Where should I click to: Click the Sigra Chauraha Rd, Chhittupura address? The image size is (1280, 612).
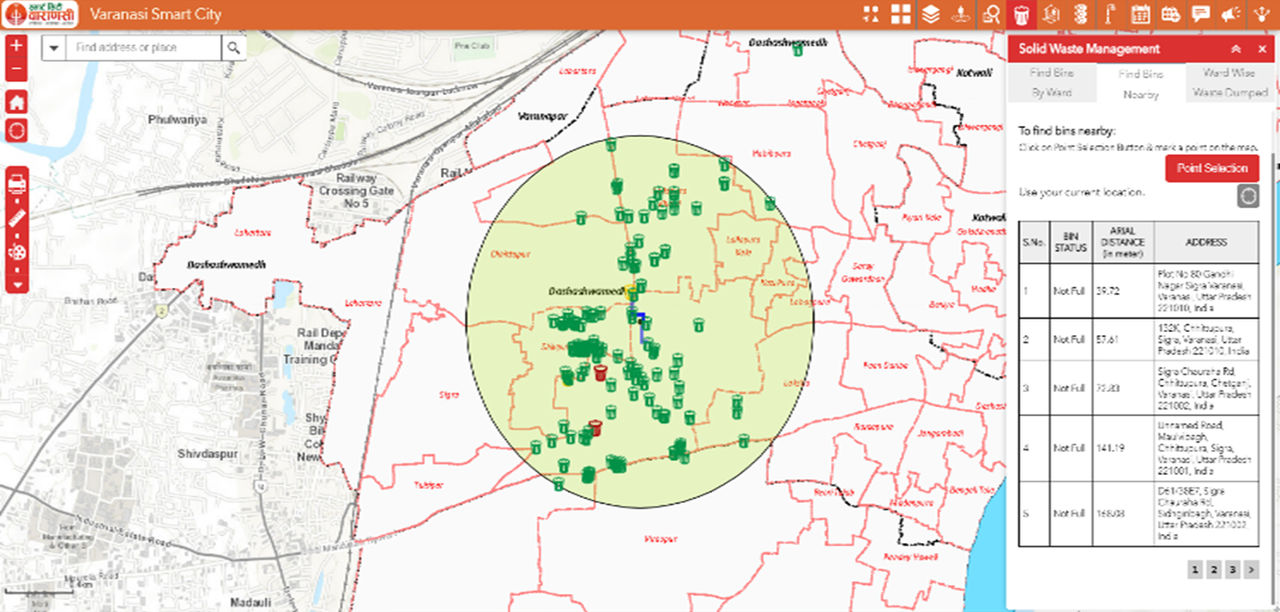coord(1206,388)
